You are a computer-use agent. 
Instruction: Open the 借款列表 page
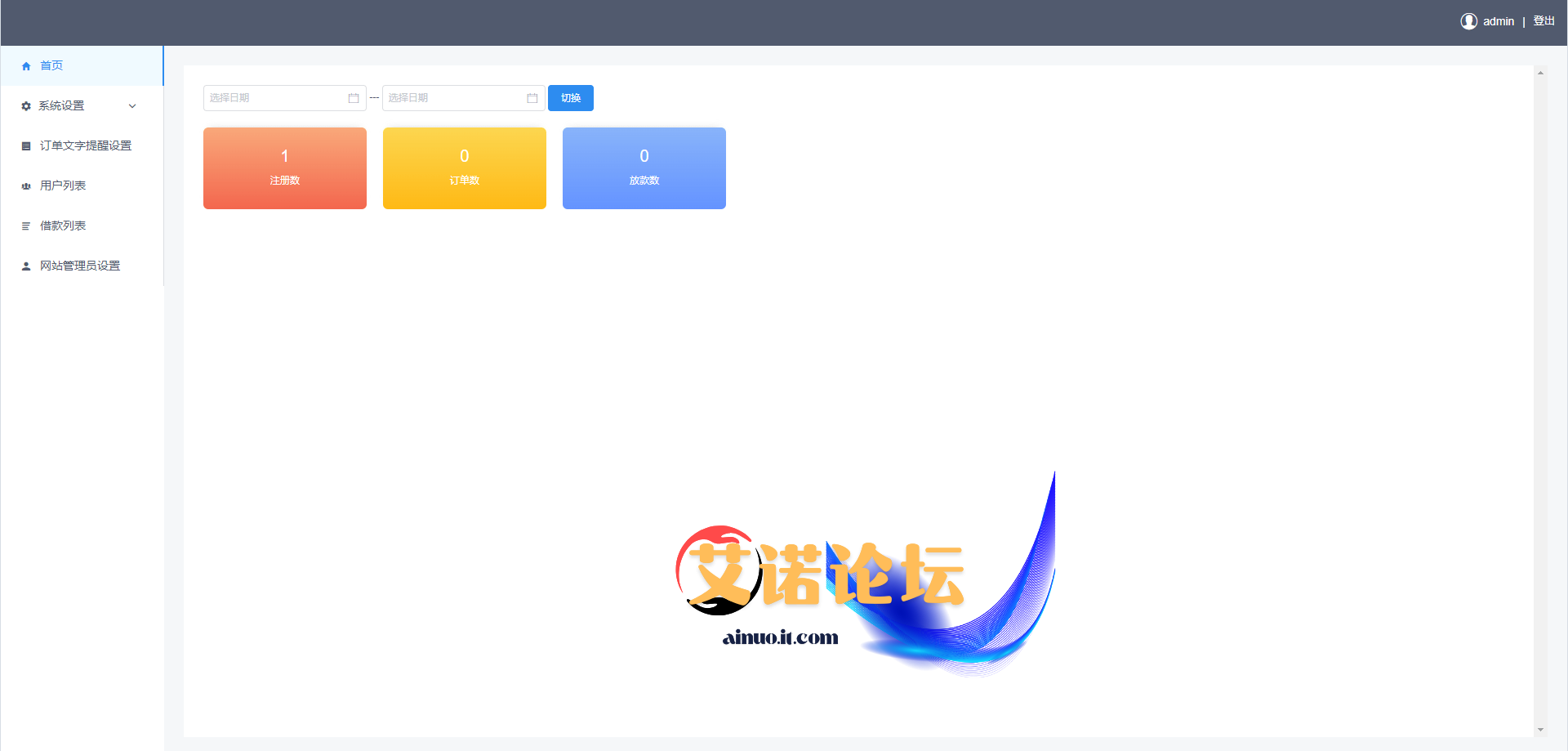pos(82,226)
